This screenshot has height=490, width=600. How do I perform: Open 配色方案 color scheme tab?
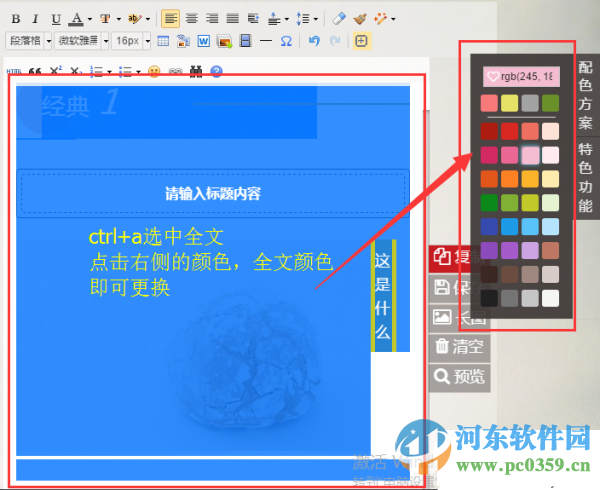tap(586, 95)
